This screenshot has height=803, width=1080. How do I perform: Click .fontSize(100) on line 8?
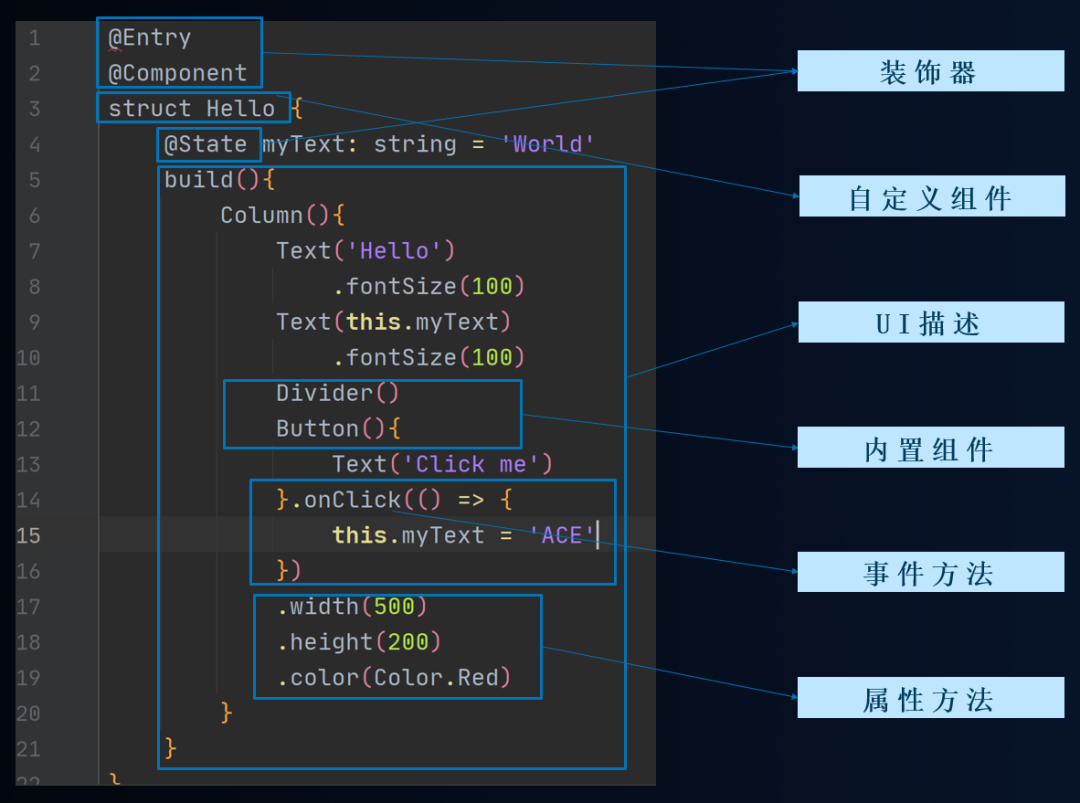(x=428, y=286)
